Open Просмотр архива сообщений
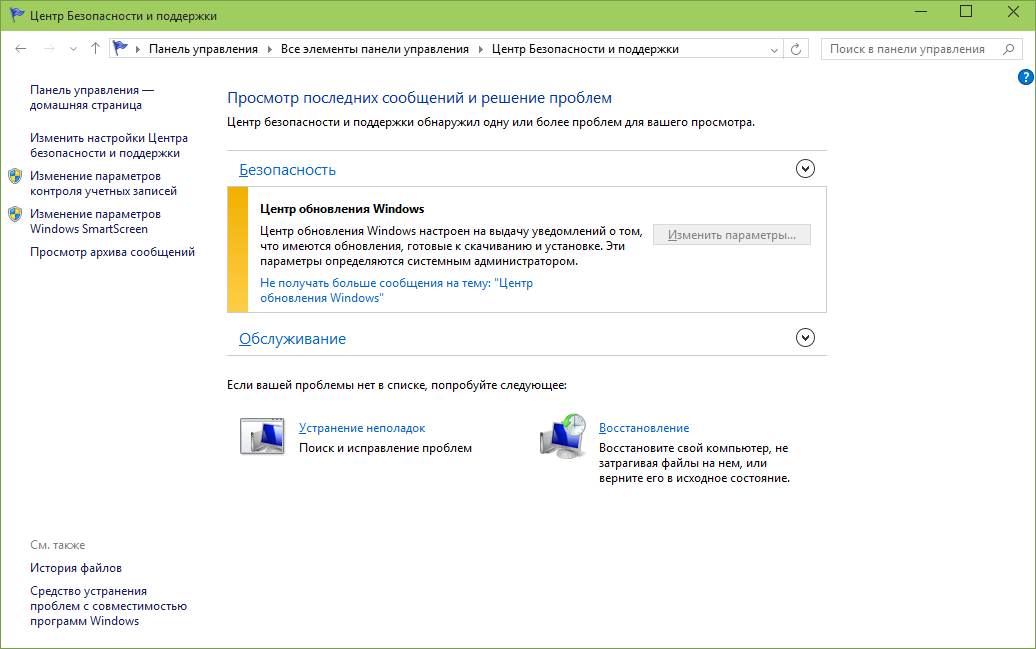The image size is (1036, 649). point(112,252)
